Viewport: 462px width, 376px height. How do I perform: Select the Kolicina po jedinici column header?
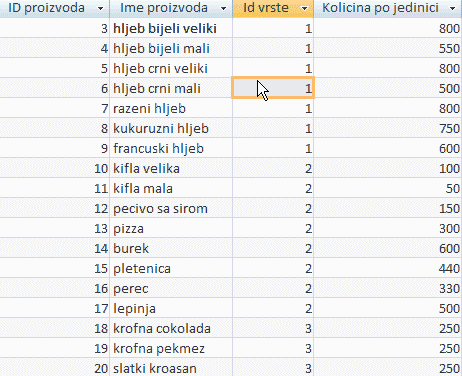click(388, 8)
